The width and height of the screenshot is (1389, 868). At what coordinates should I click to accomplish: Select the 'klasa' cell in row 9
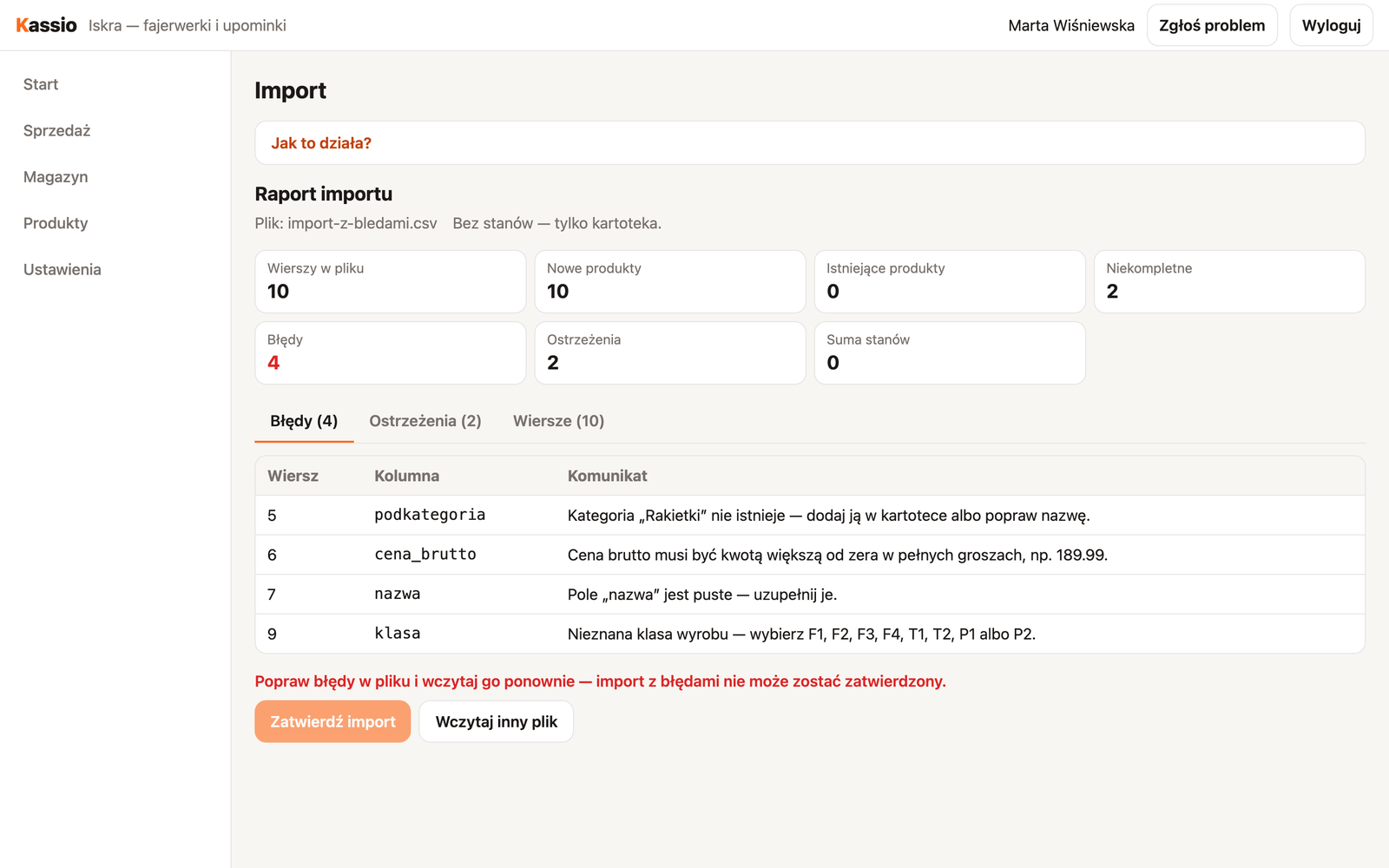(398, 634)
